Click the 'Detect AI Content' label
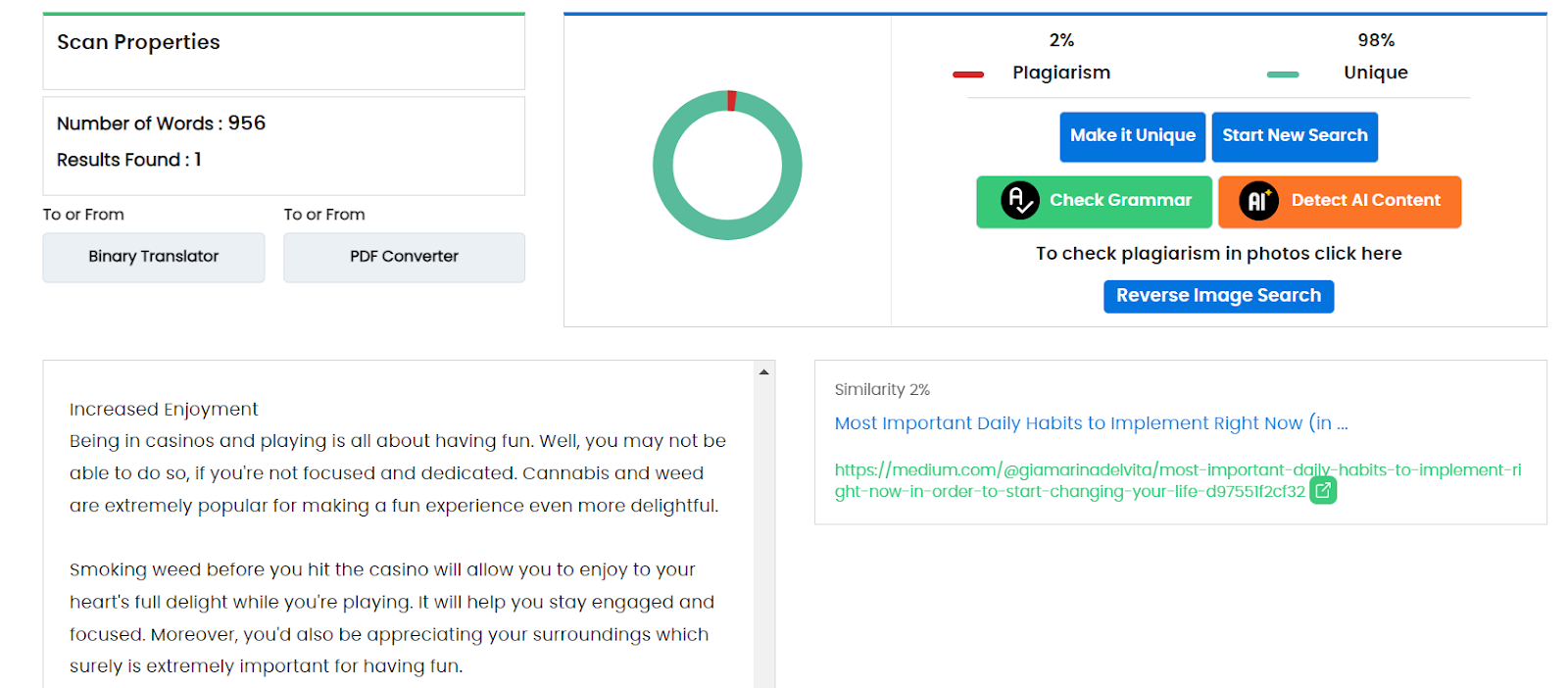1568x688 pixels. (x=1365, y=201)
